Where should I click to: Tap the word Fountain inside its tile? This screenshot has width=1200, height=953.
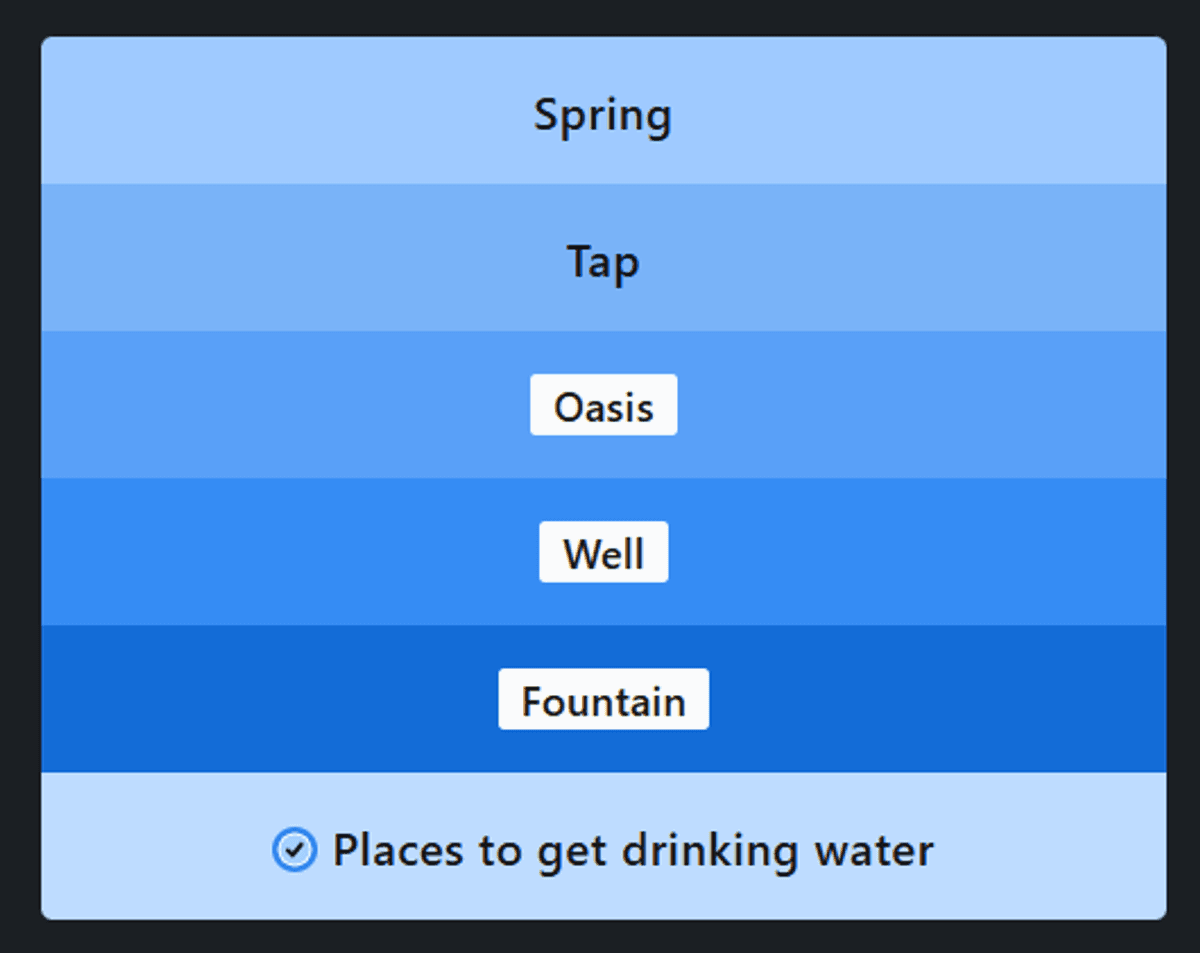pos(603,701)
